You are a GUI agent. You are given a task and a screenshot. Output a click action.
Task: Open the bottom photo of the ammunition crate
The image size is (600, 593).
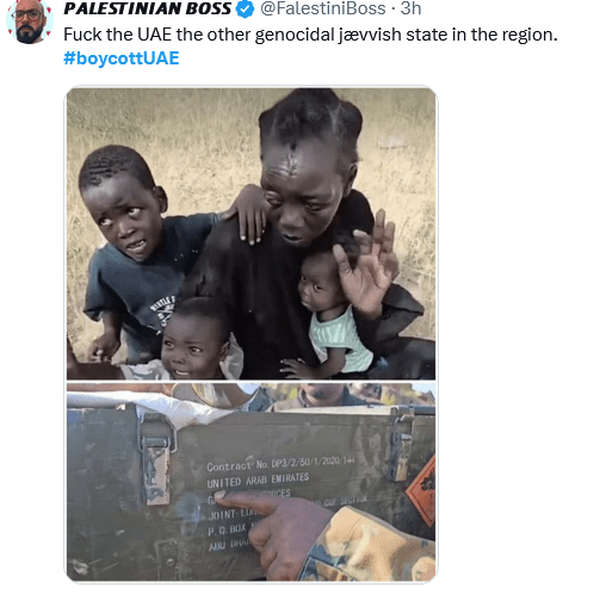251,482
